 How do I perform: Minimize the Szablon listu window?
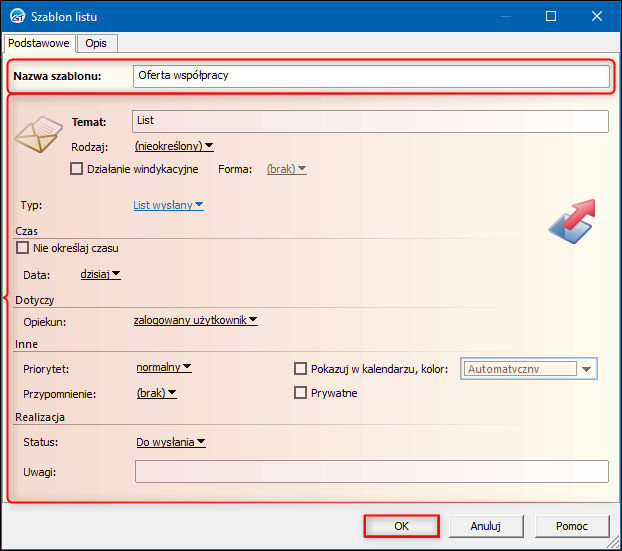click(506, 16)
